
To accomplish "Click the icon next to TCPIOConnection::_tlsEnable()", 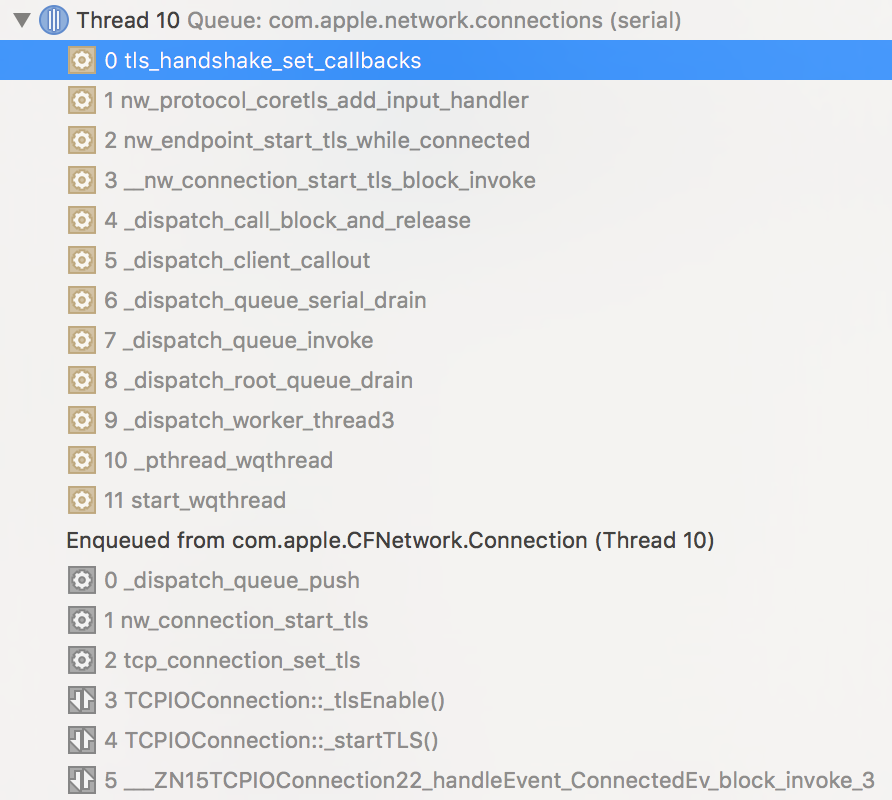I will 81,700.
